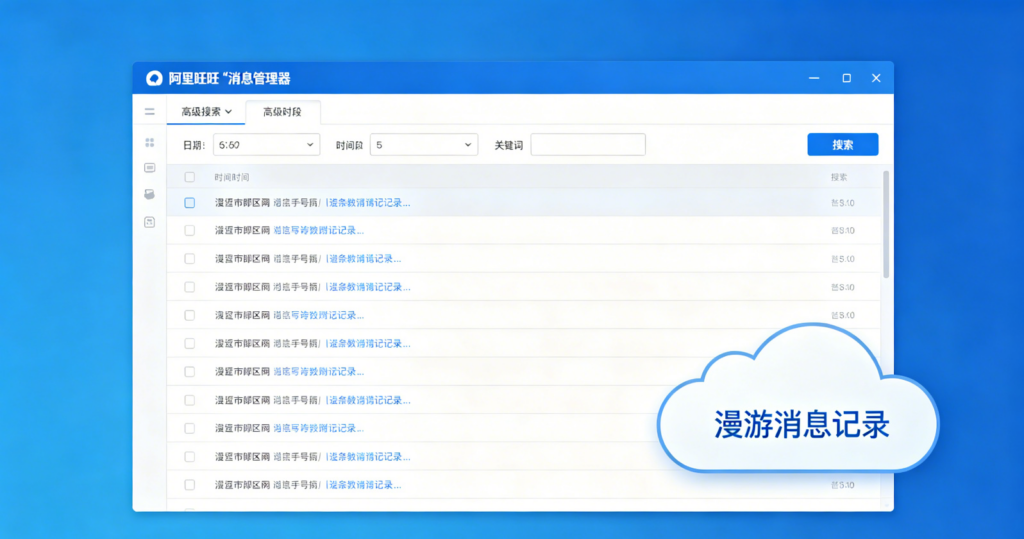Check the seventh message row checkbox
Viewport: 1024px width, 539px height.
(189, 372)
